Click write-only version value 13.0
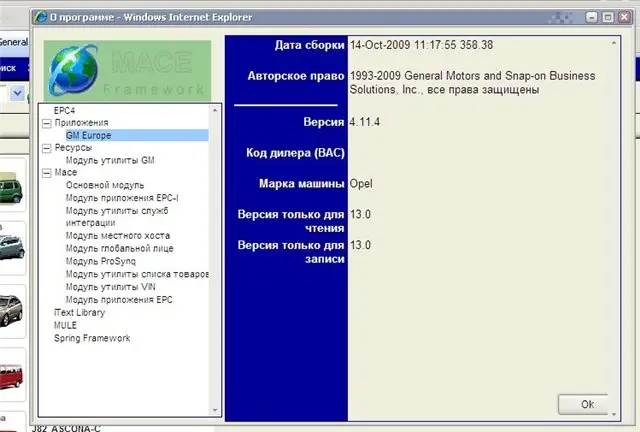Viewport: 640px width, 432px height. 360,245
